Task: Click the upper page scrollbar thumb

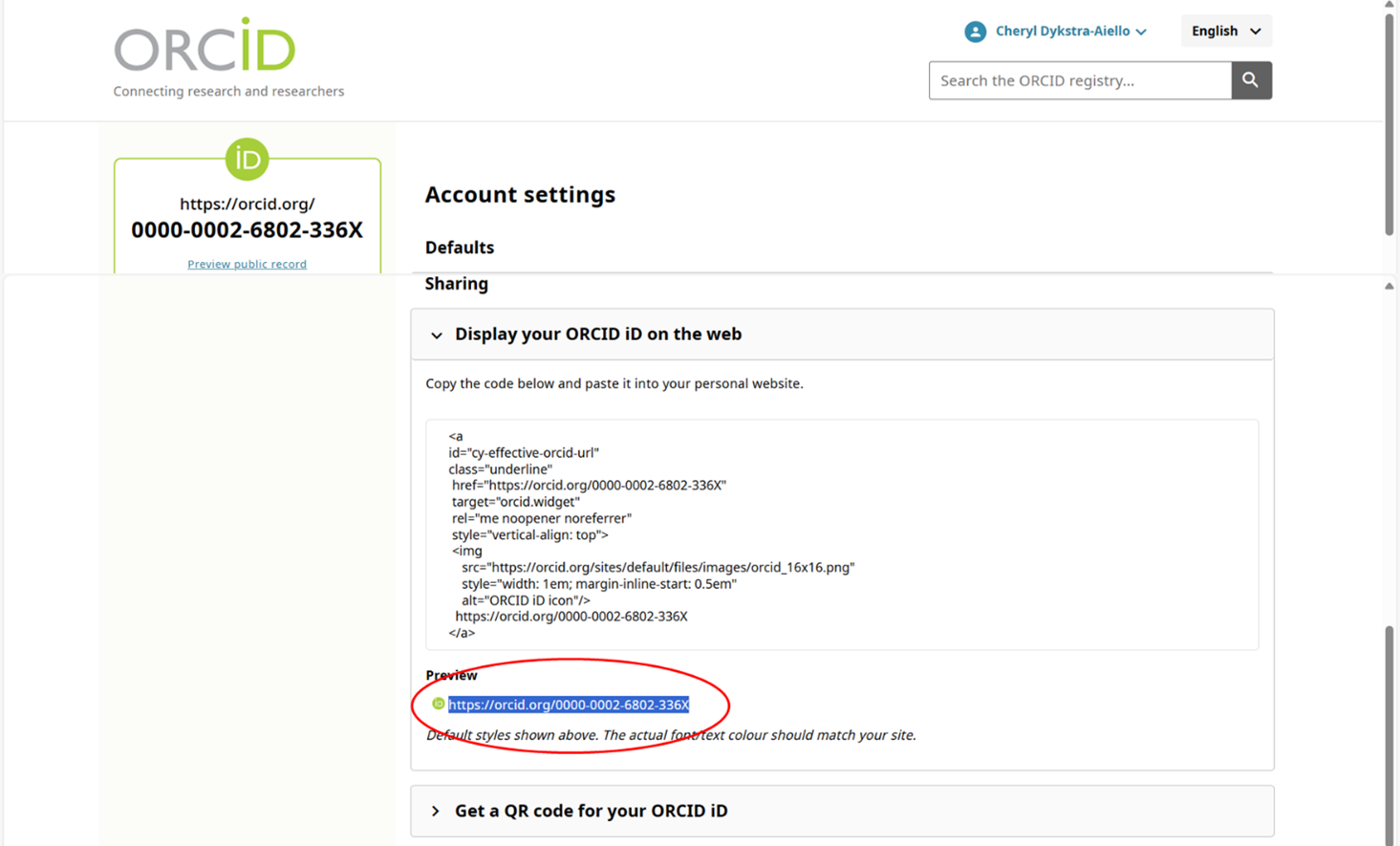Action: click(1389, 124)
